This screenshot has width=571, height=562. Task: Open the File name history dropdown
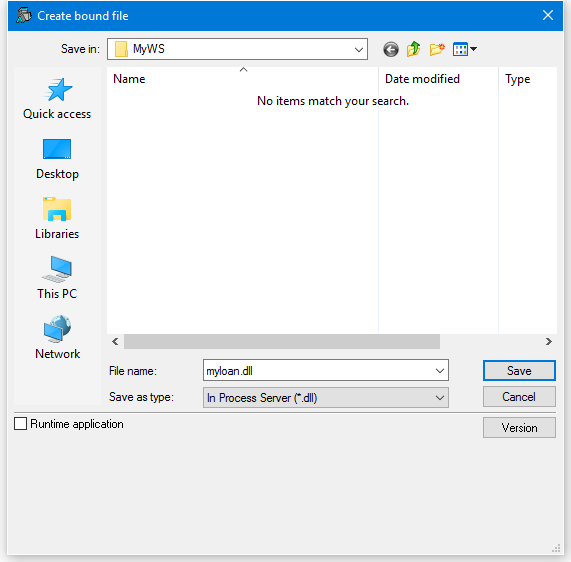coord(440,371)
